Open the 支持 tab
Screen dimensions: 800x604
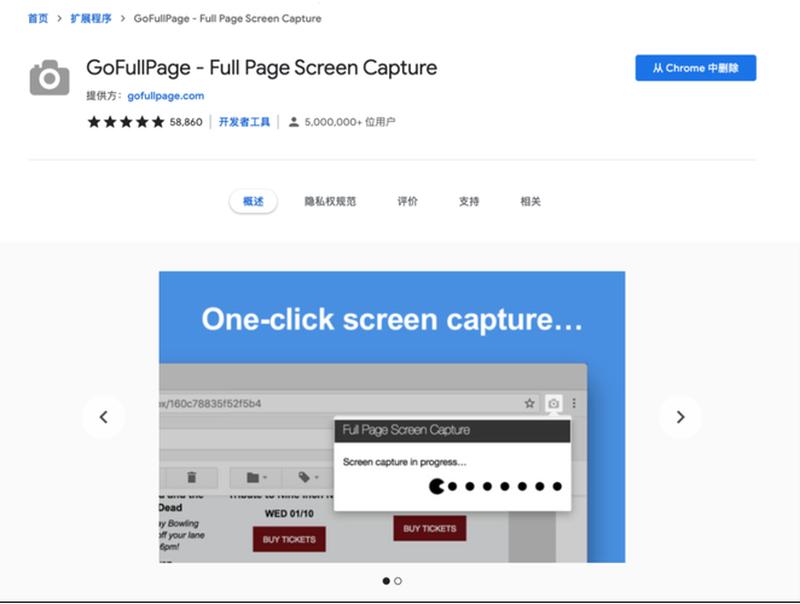click(x=469, y=202)
